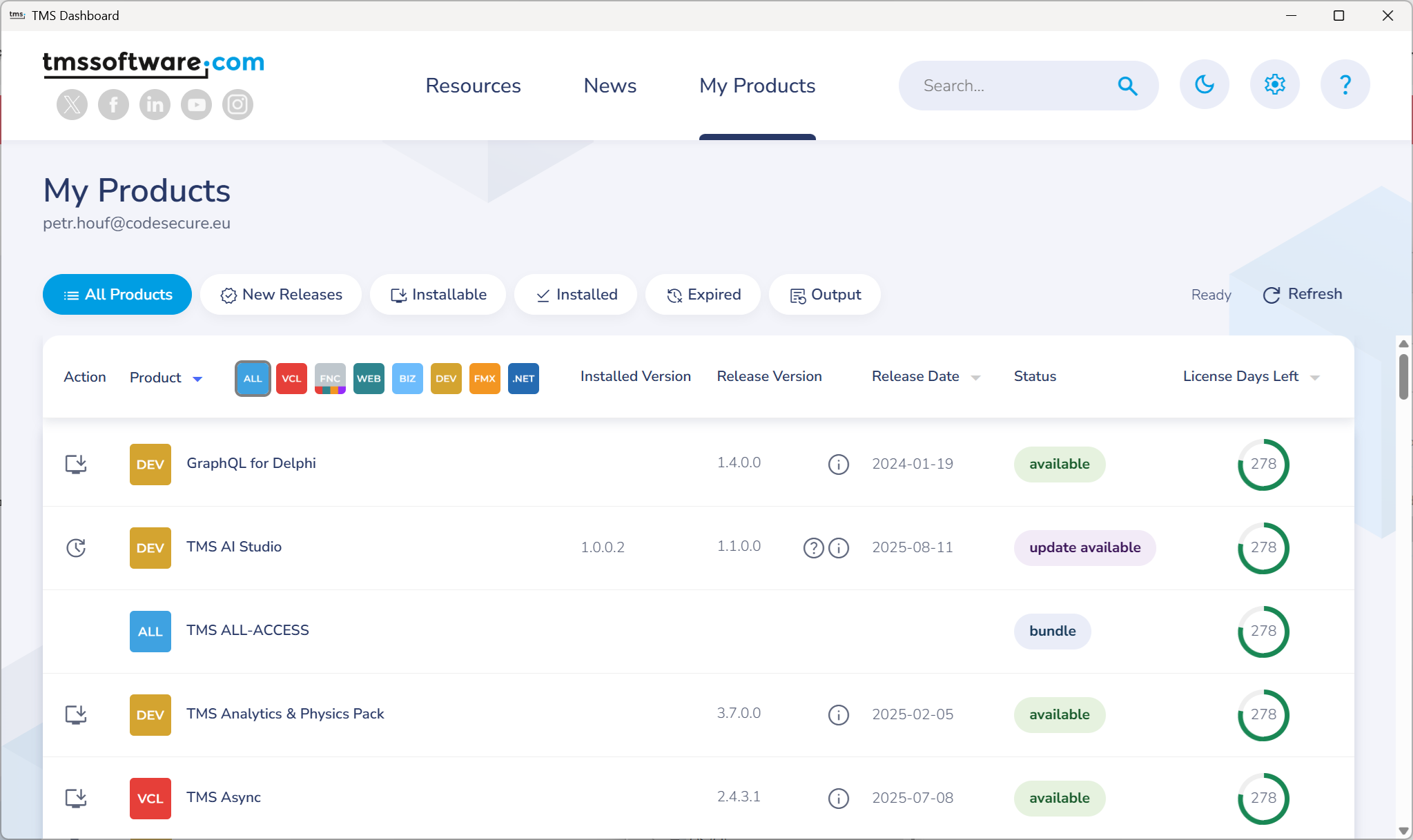Switch to Installable tab
This screenshot has height=840, width=1413.
tap(438, 295)
